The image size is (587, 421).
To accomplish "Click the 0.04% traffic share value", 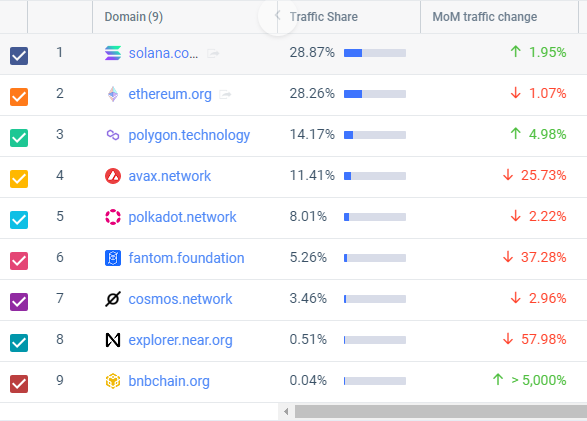I will 308,381.
